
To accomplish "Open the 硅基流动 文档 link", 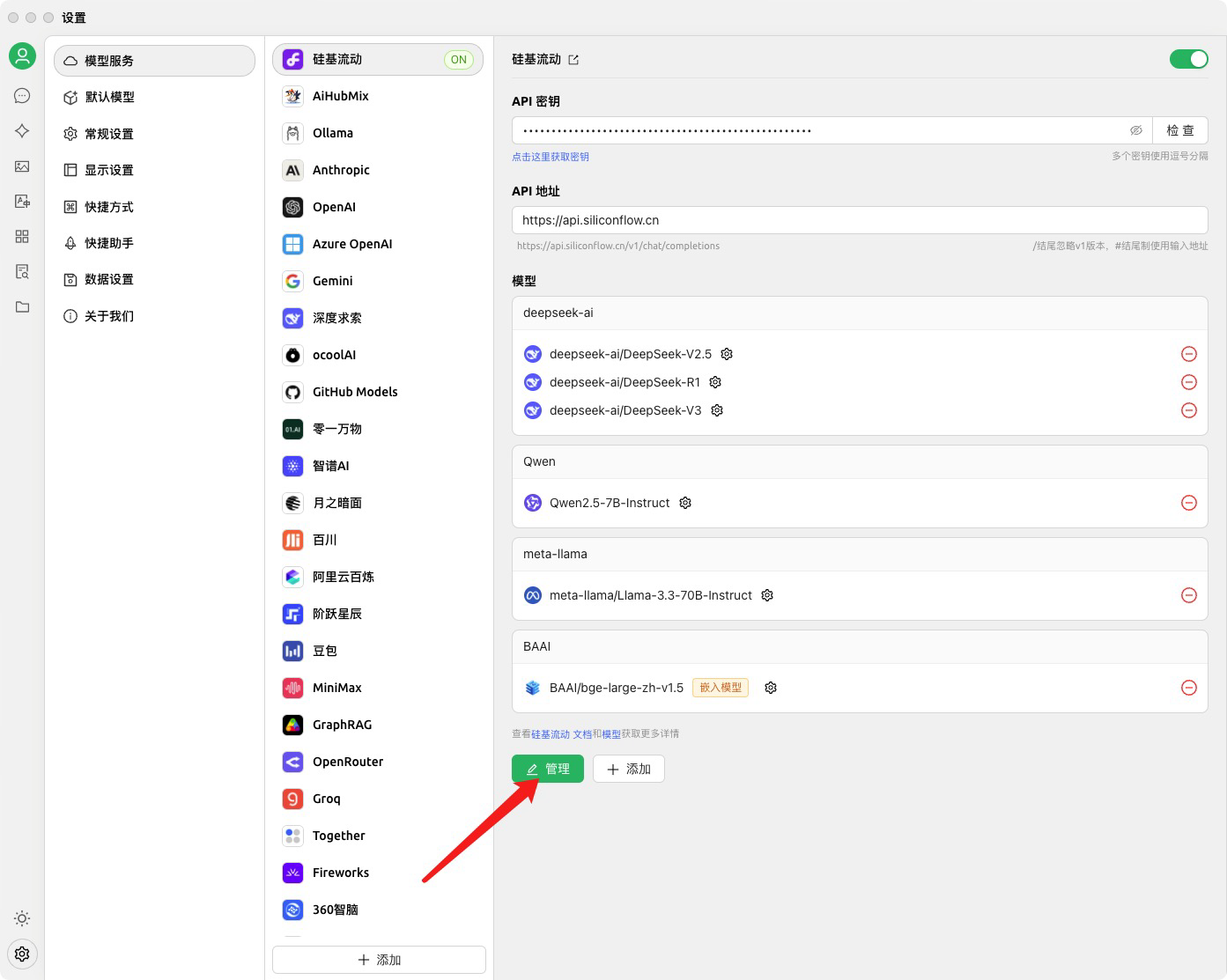I will (562, 733).
